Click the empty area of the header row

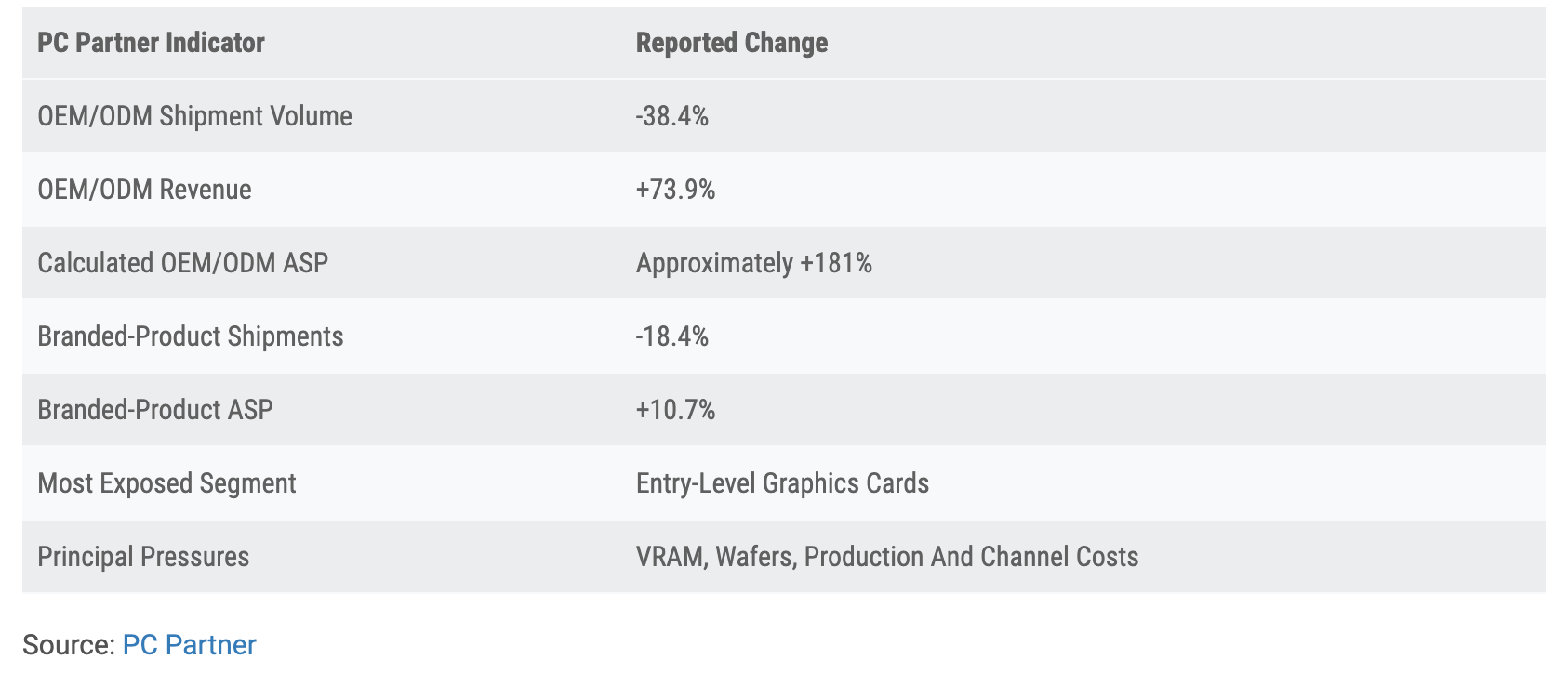[x=1186, y=43]
